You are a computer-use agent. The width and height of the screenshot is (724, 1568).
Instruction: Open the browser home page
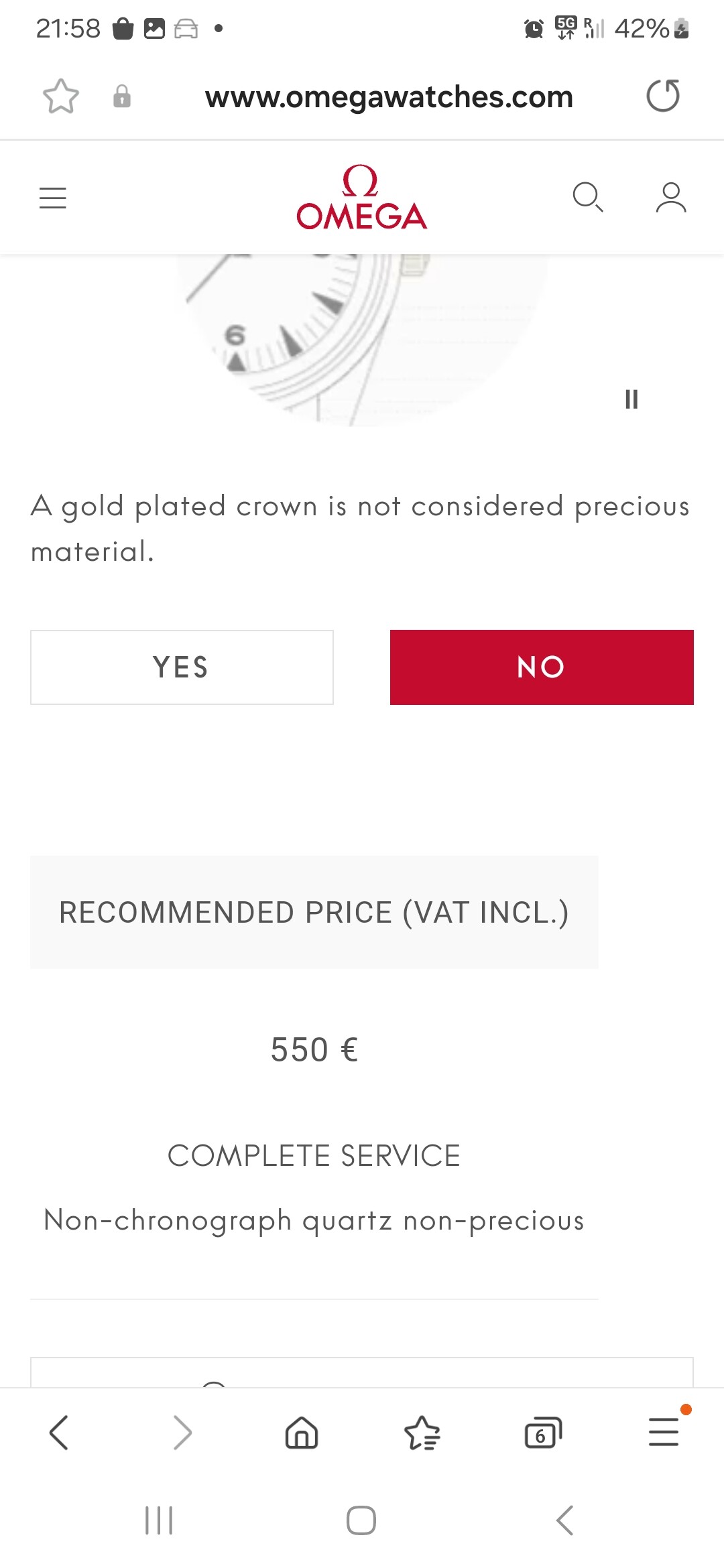tap(302, 1433)
